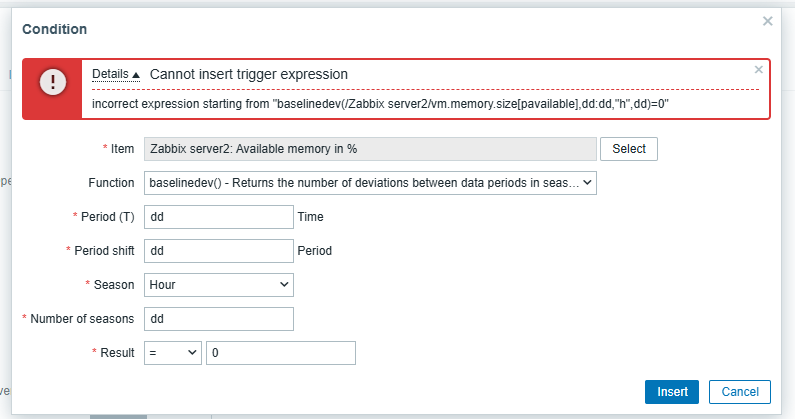Viewport: 795px width, 419px height.
Task: Click the Season field label
Action: pos(114,285)
